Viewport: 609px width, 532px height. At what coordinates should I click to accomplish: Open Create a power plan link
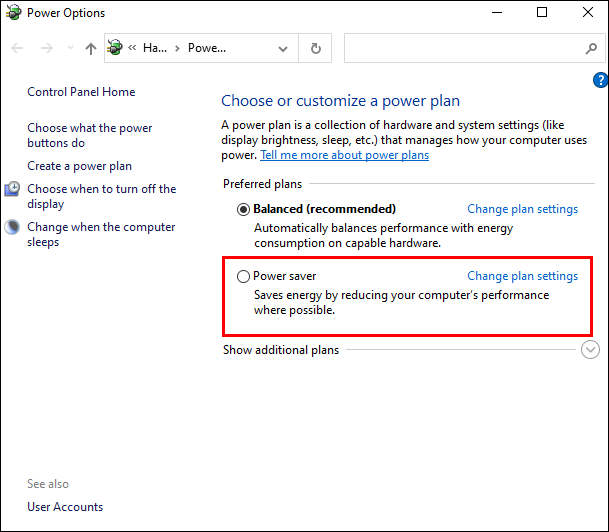pos(79,166)
